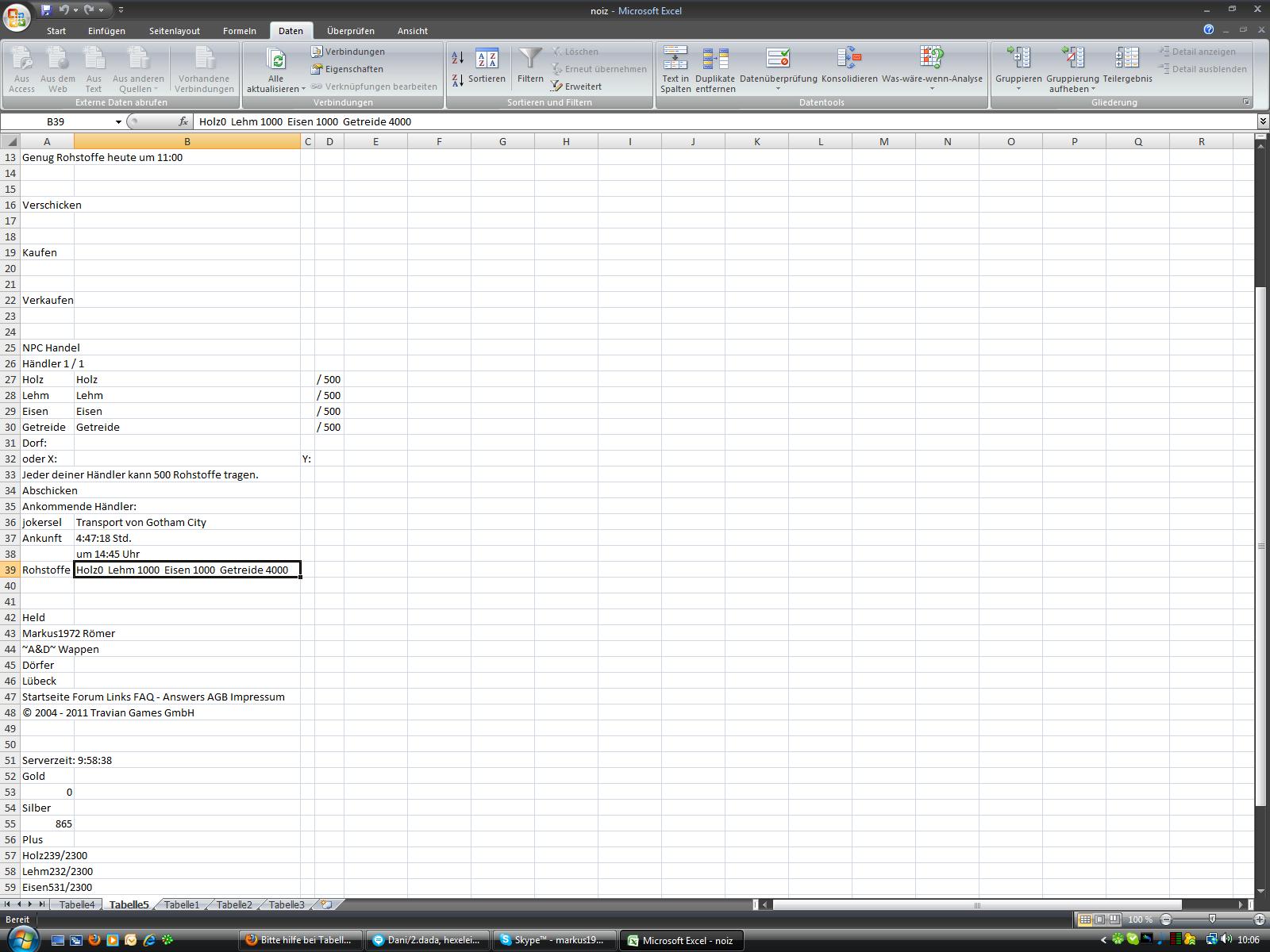Expand Gruppieren dropdown arrow
1270x952 pixels.
click(x=1018, y=89)
